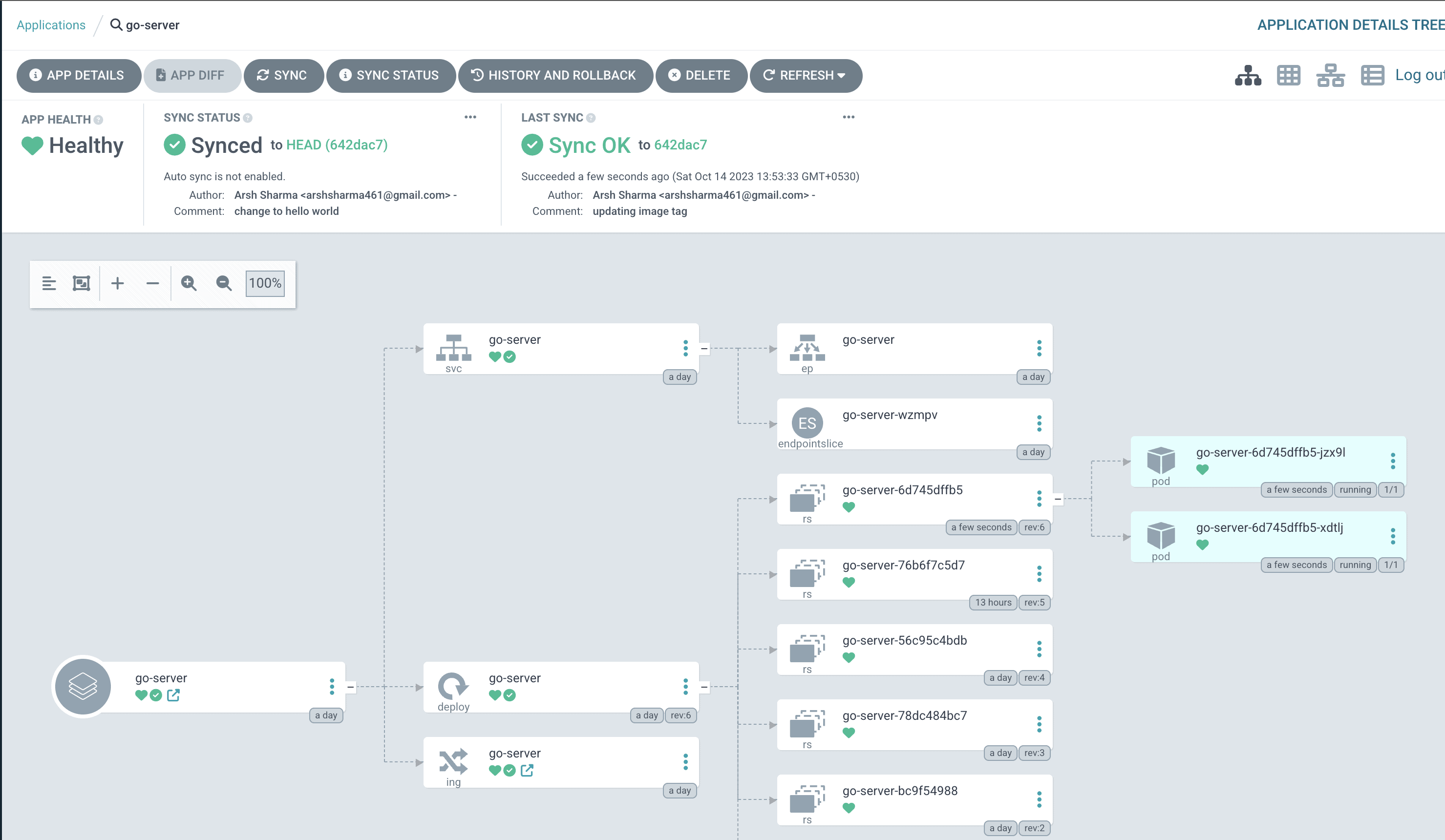Screen dimensions: 1445x840
Task: Select the grid view layout icon
Action: pyautogui.click(x=1288, y=75)
